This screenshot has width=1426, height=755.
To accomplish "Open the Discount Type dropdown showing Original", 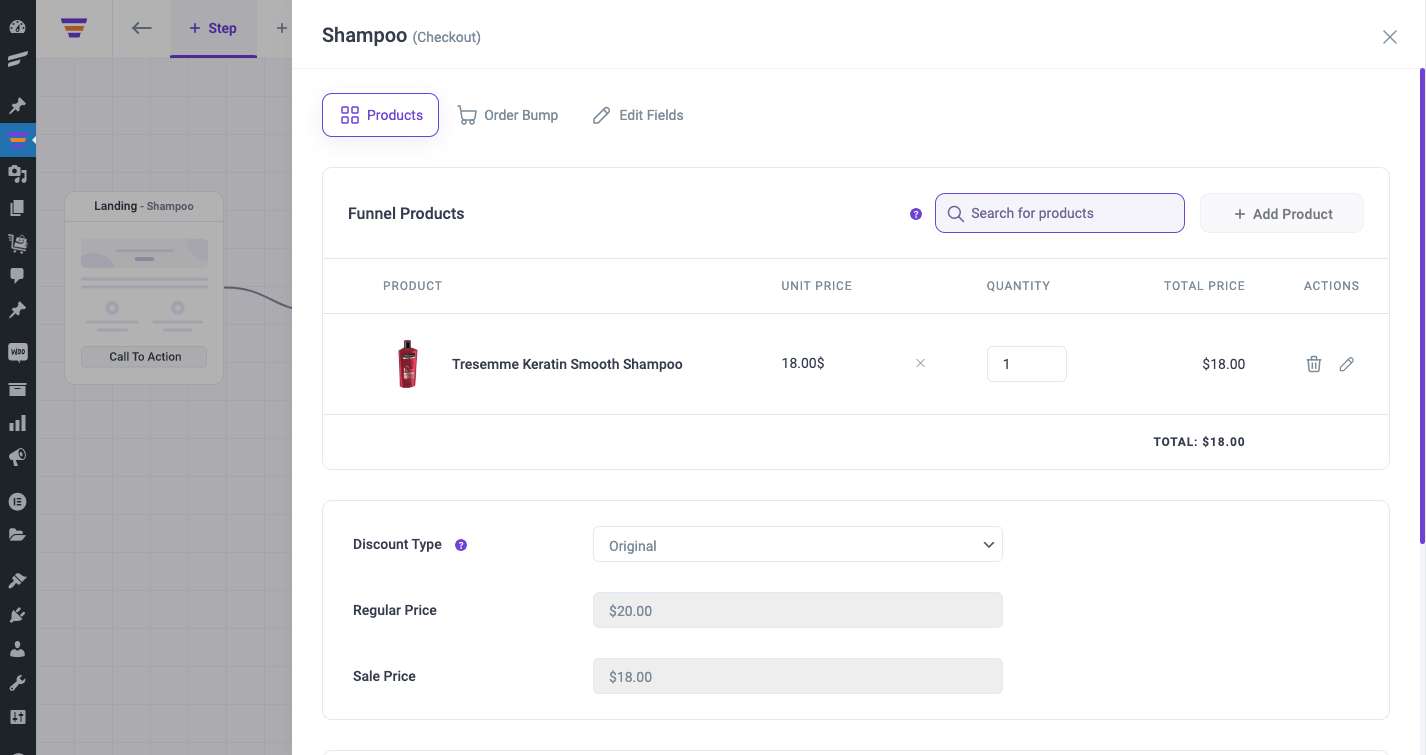I will (798, 545).
